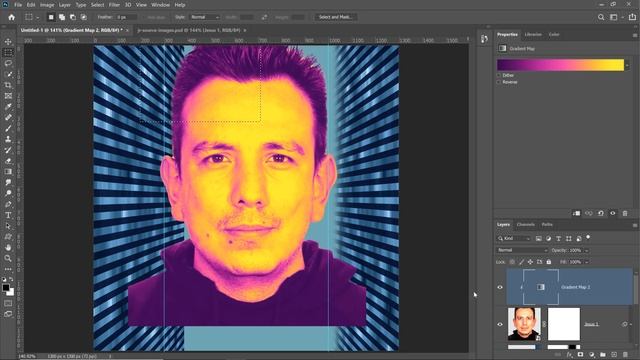640x360 pixels.
Task: Open the Layers panel menu
Action: coord(635,225)
